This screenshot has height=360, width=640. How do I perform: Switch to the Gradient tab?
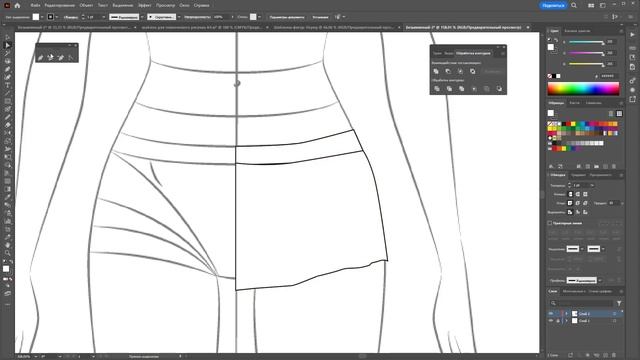point(578,175)
